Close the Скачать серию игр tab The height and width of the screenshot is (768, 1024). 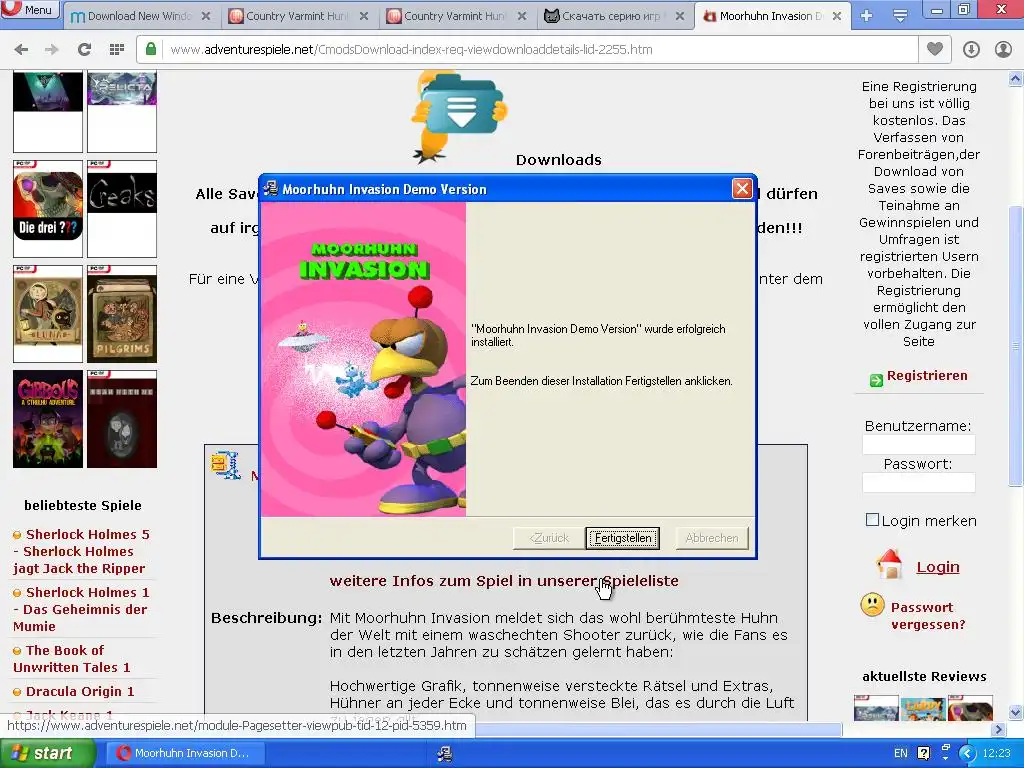680,16
